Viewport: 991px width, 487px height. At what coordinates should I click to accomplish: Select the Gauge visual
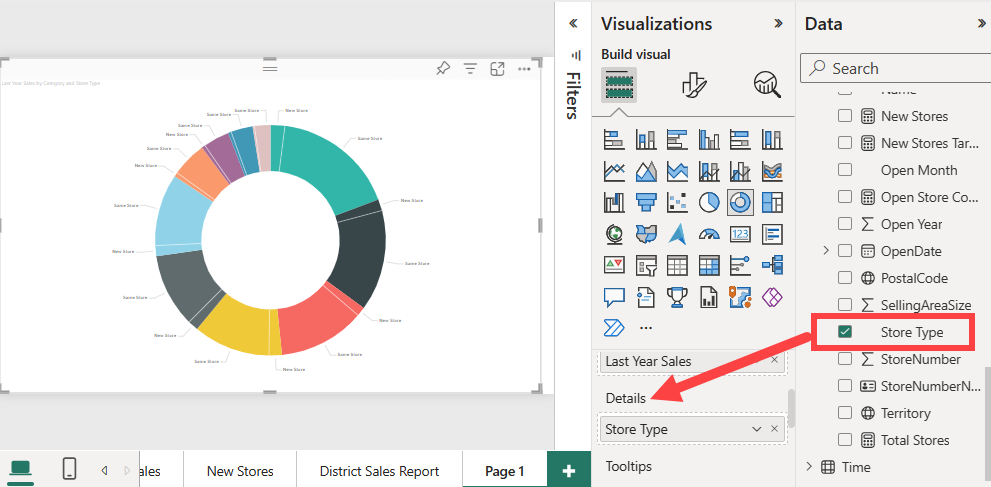click(709, 234)
